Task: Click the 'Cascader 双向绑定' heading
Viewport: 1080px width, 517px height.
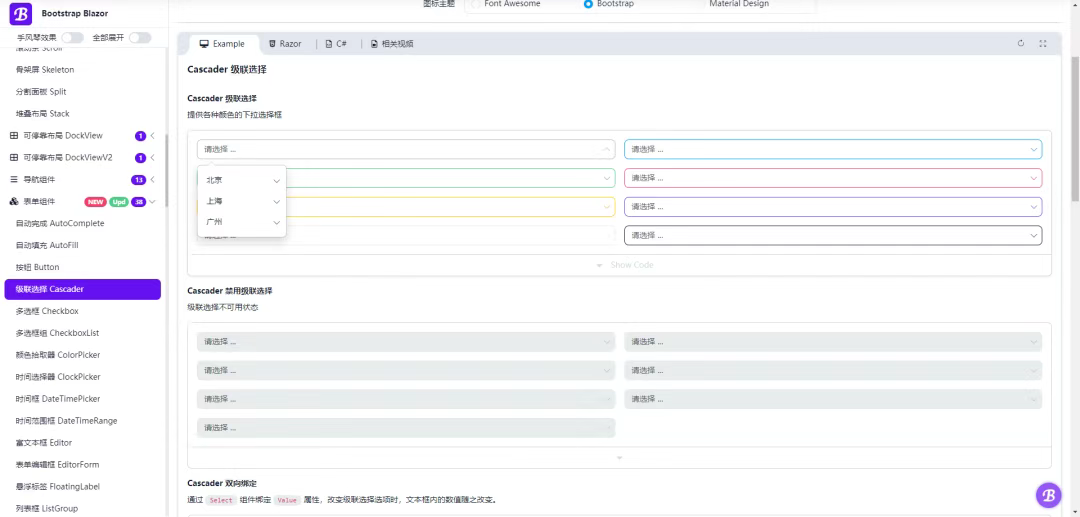Action: click(222, 484)
